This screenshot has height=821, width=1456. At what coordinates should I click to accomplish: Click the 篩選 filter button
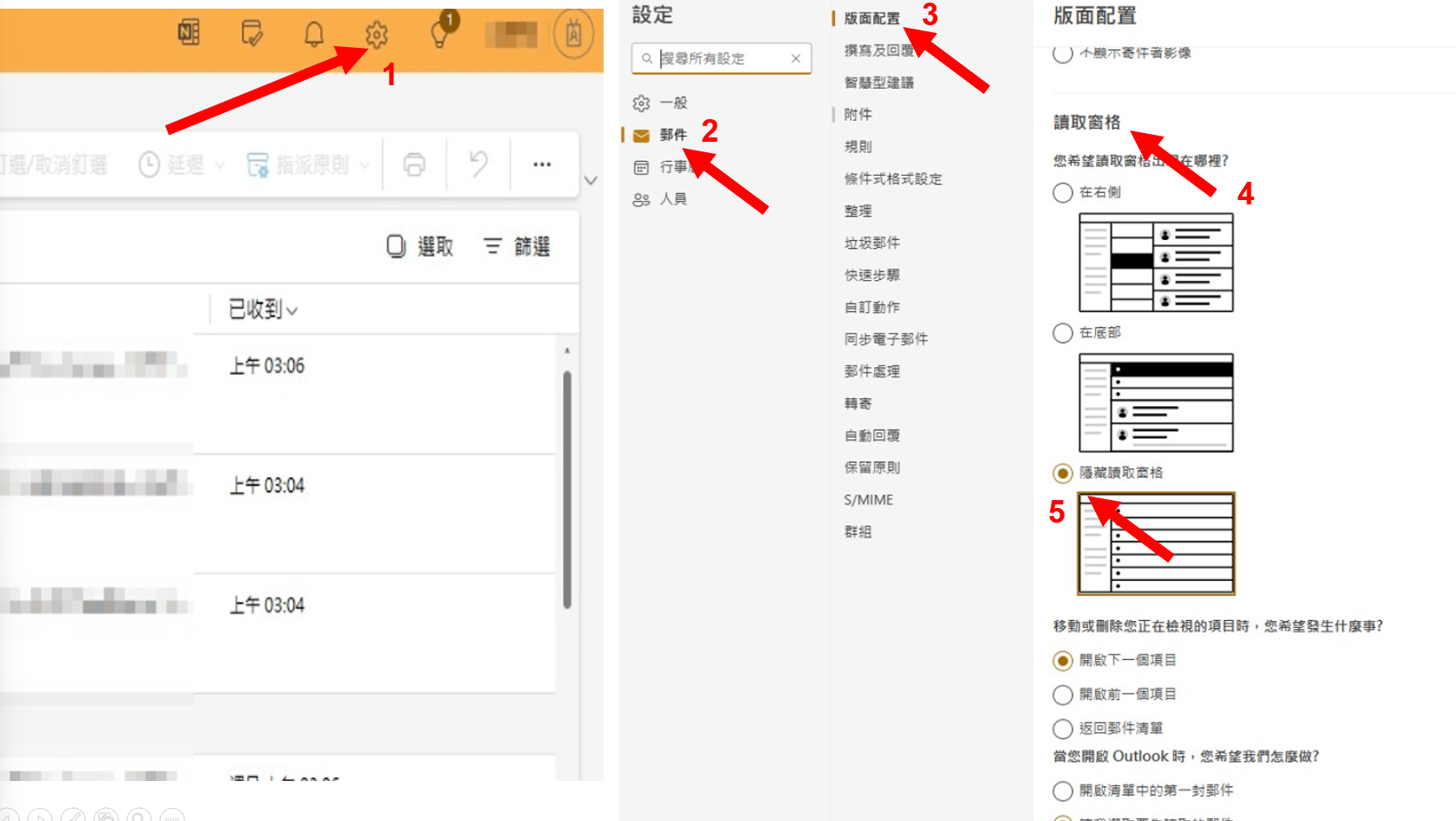tap(517, 247)
